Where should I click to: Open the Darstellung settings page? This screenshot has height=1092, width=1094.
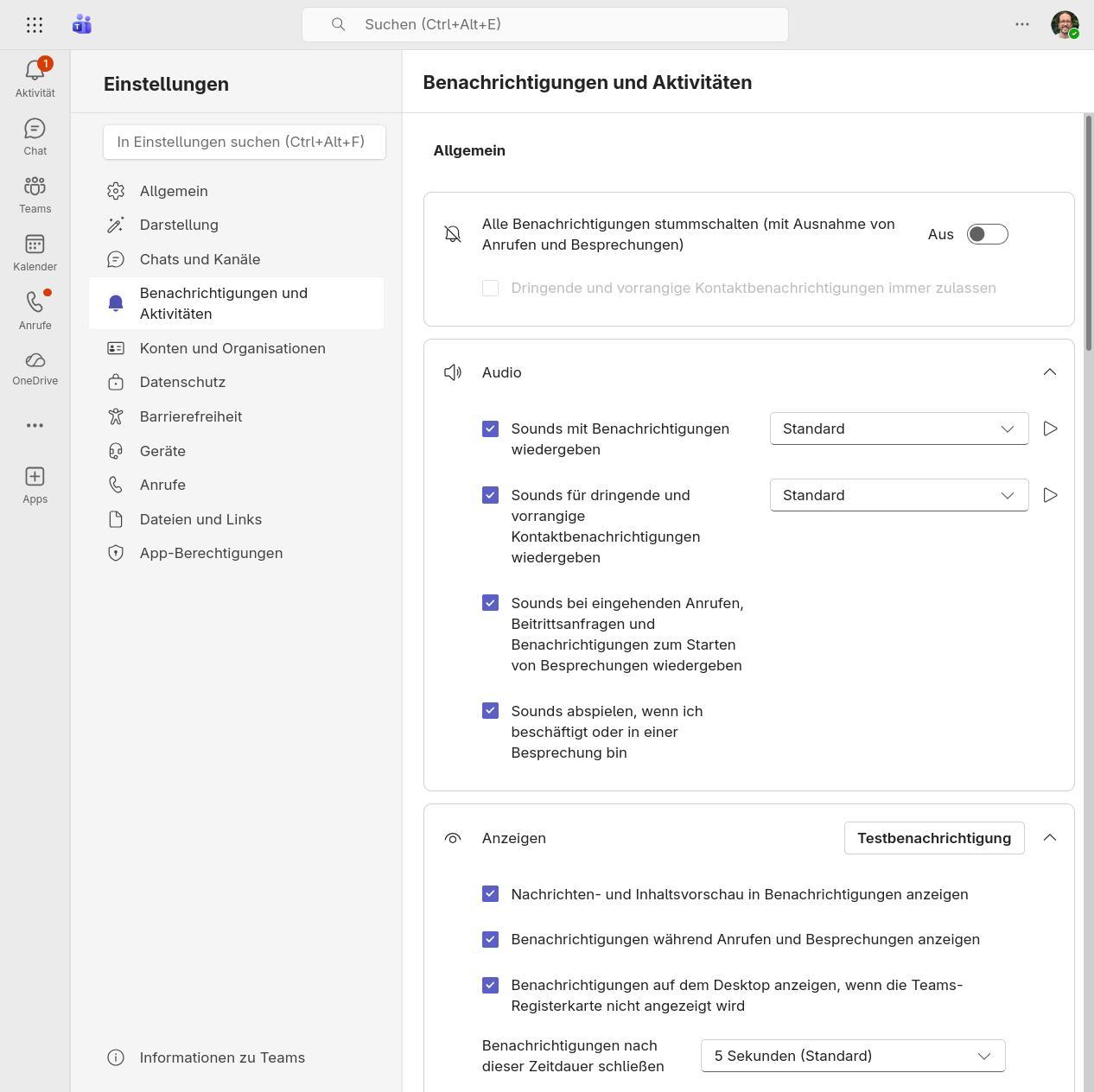coord(179,225)
